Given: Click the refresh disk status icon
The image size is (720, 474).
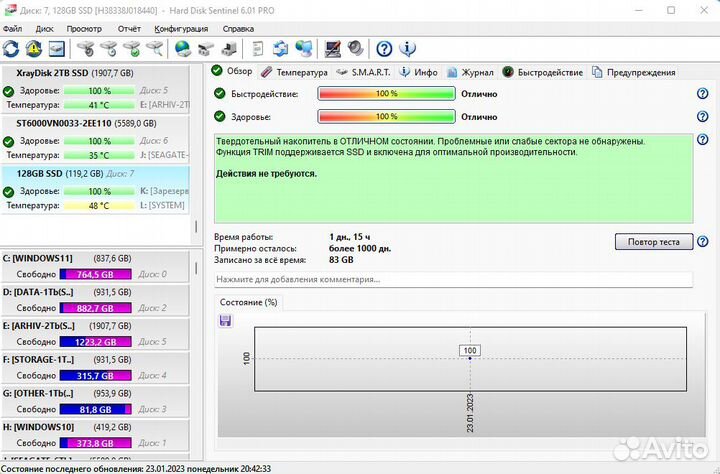Looking at the screenshot, I should click(11, 48).
